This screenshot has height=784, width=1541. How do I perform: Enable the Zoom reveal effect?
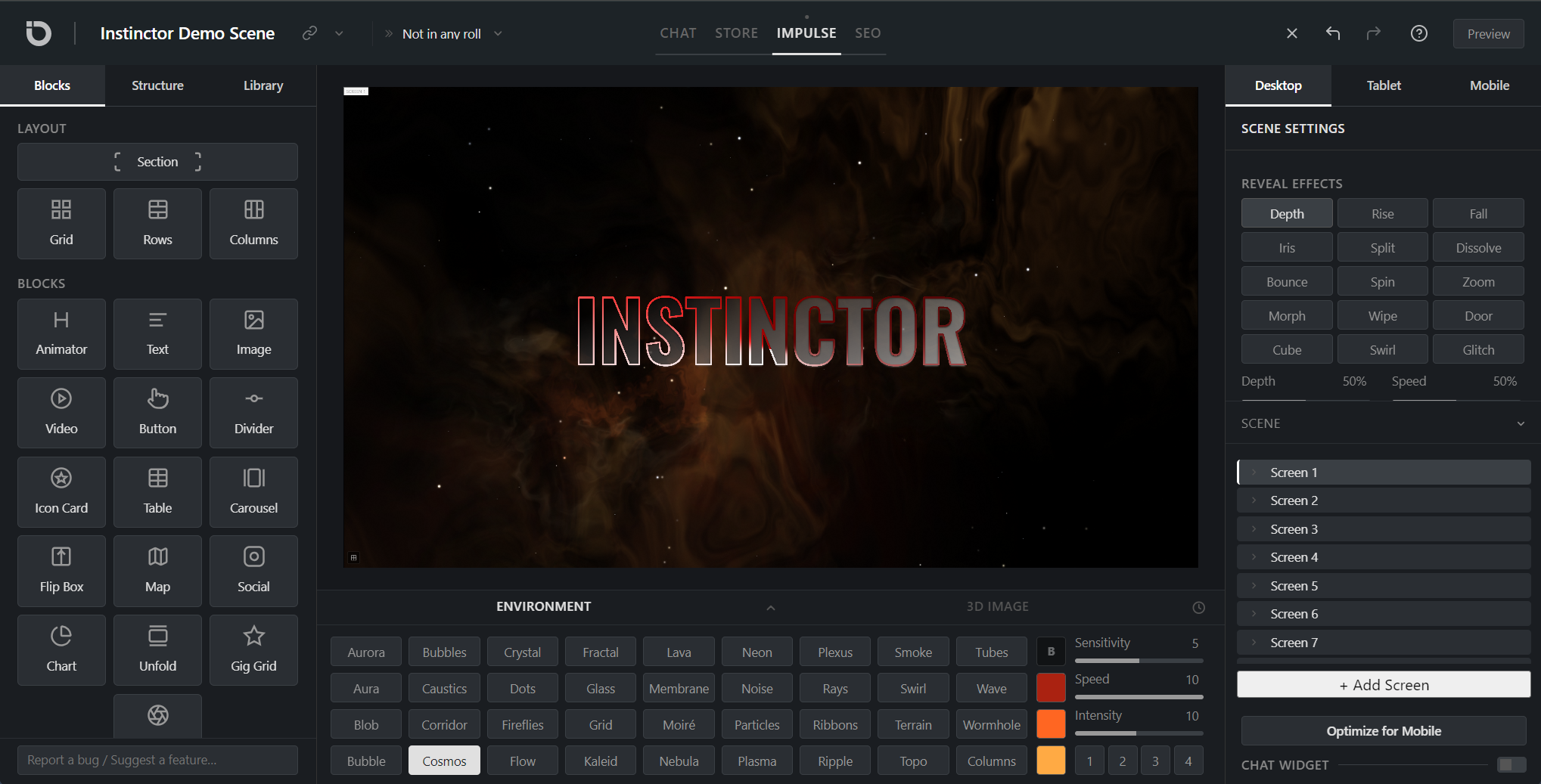[x=1478, y=281]
